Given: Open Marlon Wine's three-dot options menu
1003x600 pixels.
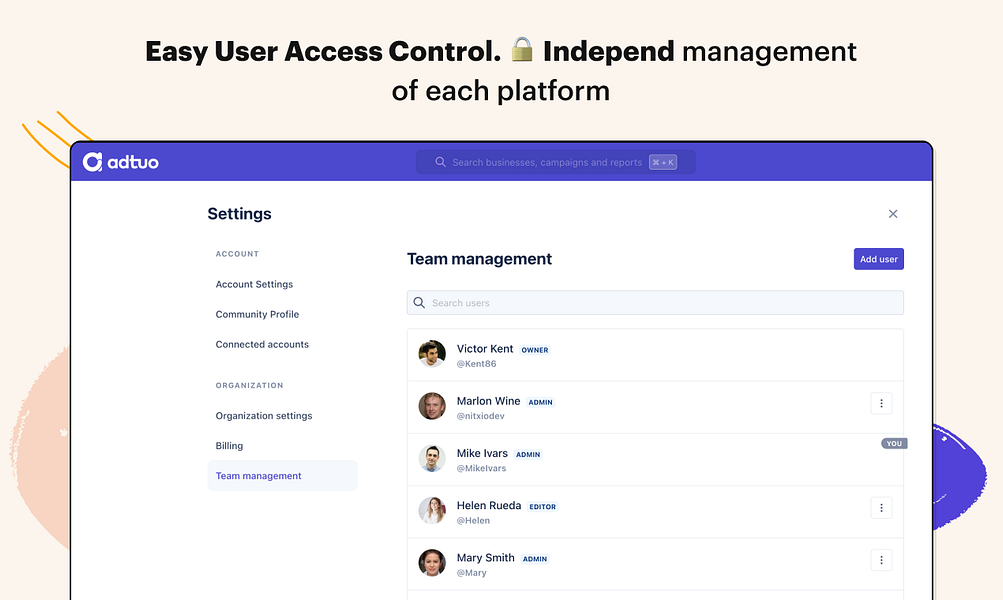Looking at the screenshot, I should pos(881,404).
